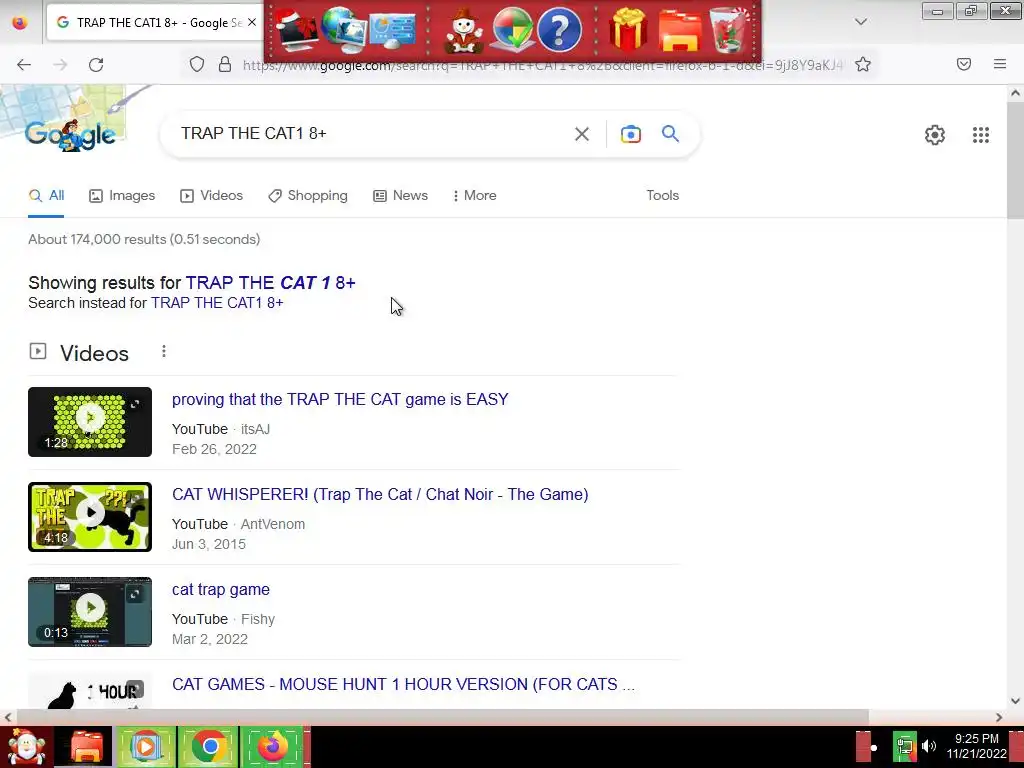Screen dimensions: 1024x768
Task: Open the candy cane recycle bin dock icon
Action: pyautogui.click(x=728, y=29)
